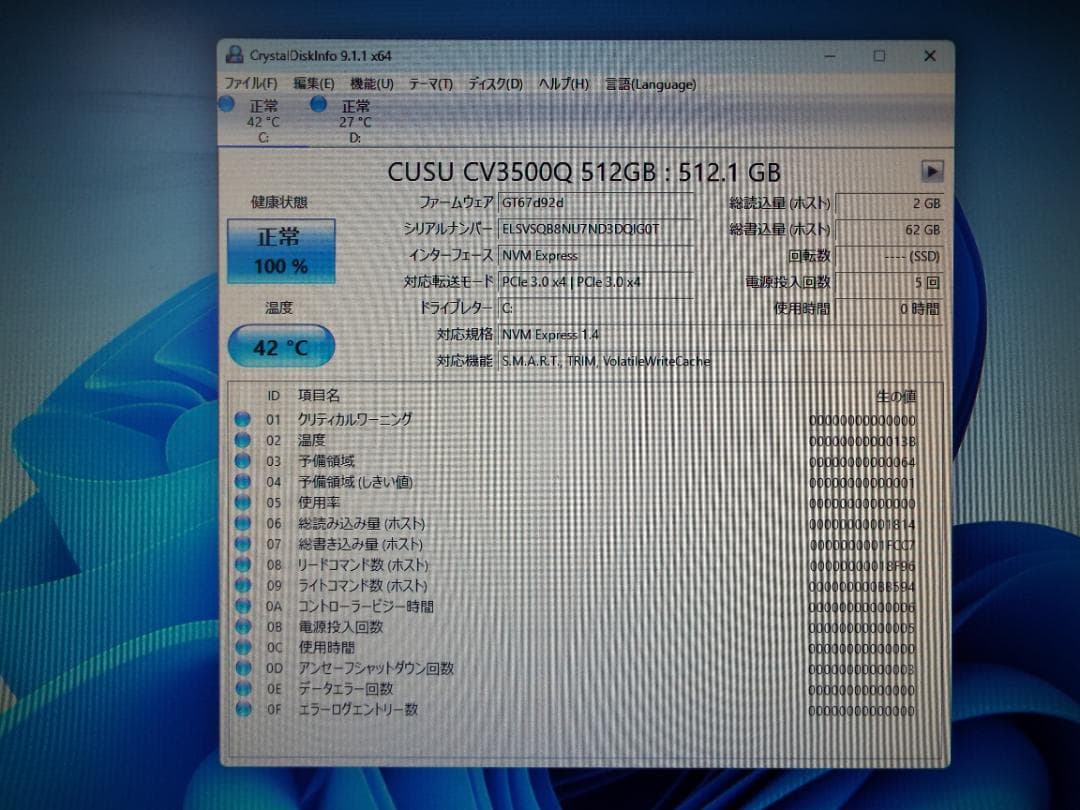Click the status dot for エラーログエントリー数
Image resolution: width=1080 pixels, height=810 pixels.
[243, 710]
